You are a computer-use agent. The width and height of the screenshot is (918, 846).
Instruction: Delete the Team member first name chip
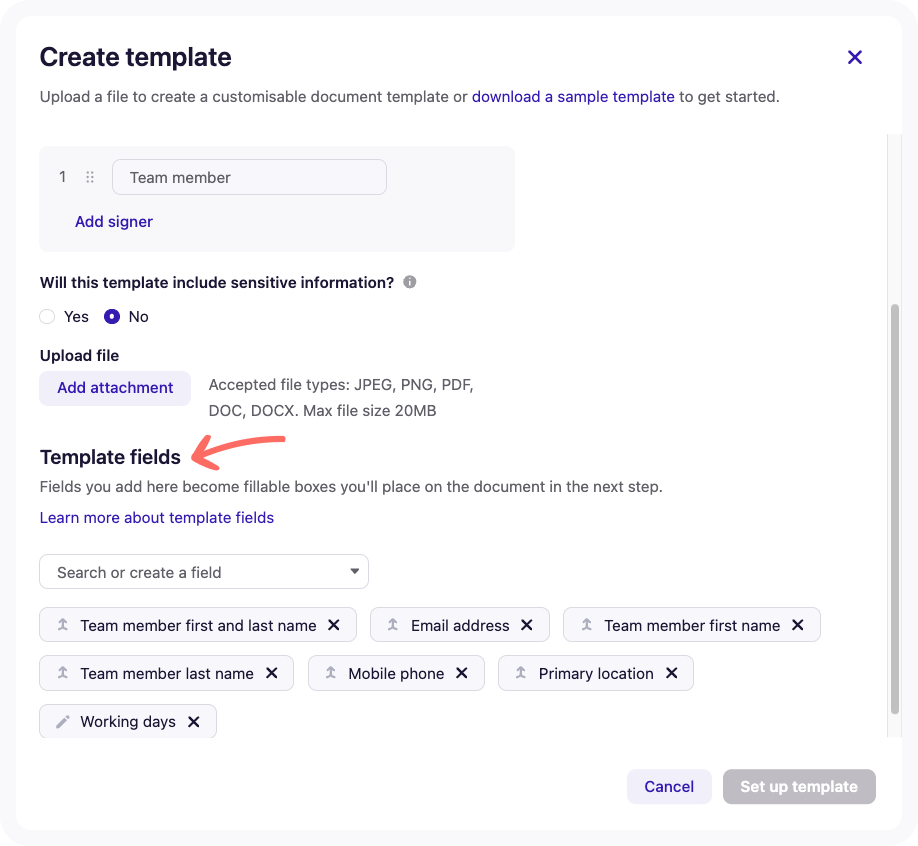(797, 625)
